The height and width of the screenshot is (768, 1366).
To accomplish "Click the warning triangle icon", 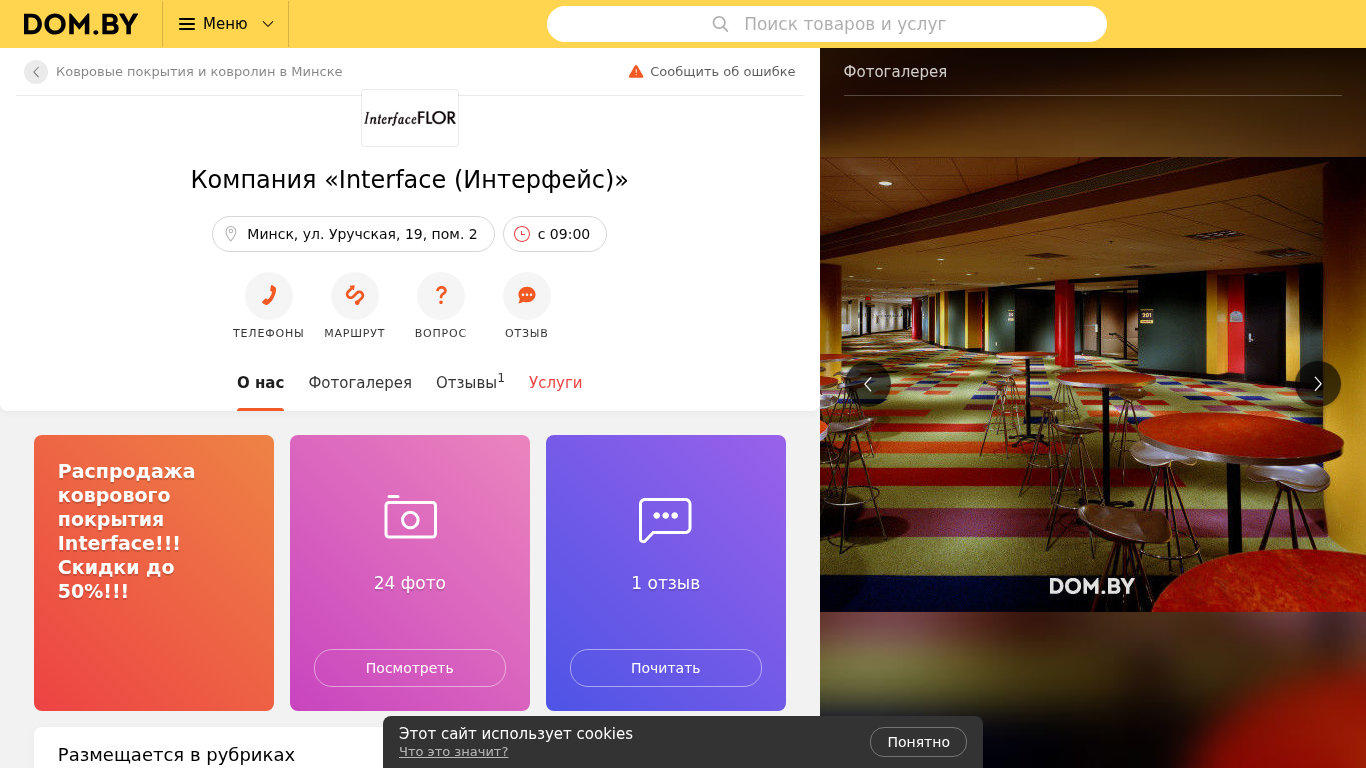I will pos(636,72).
